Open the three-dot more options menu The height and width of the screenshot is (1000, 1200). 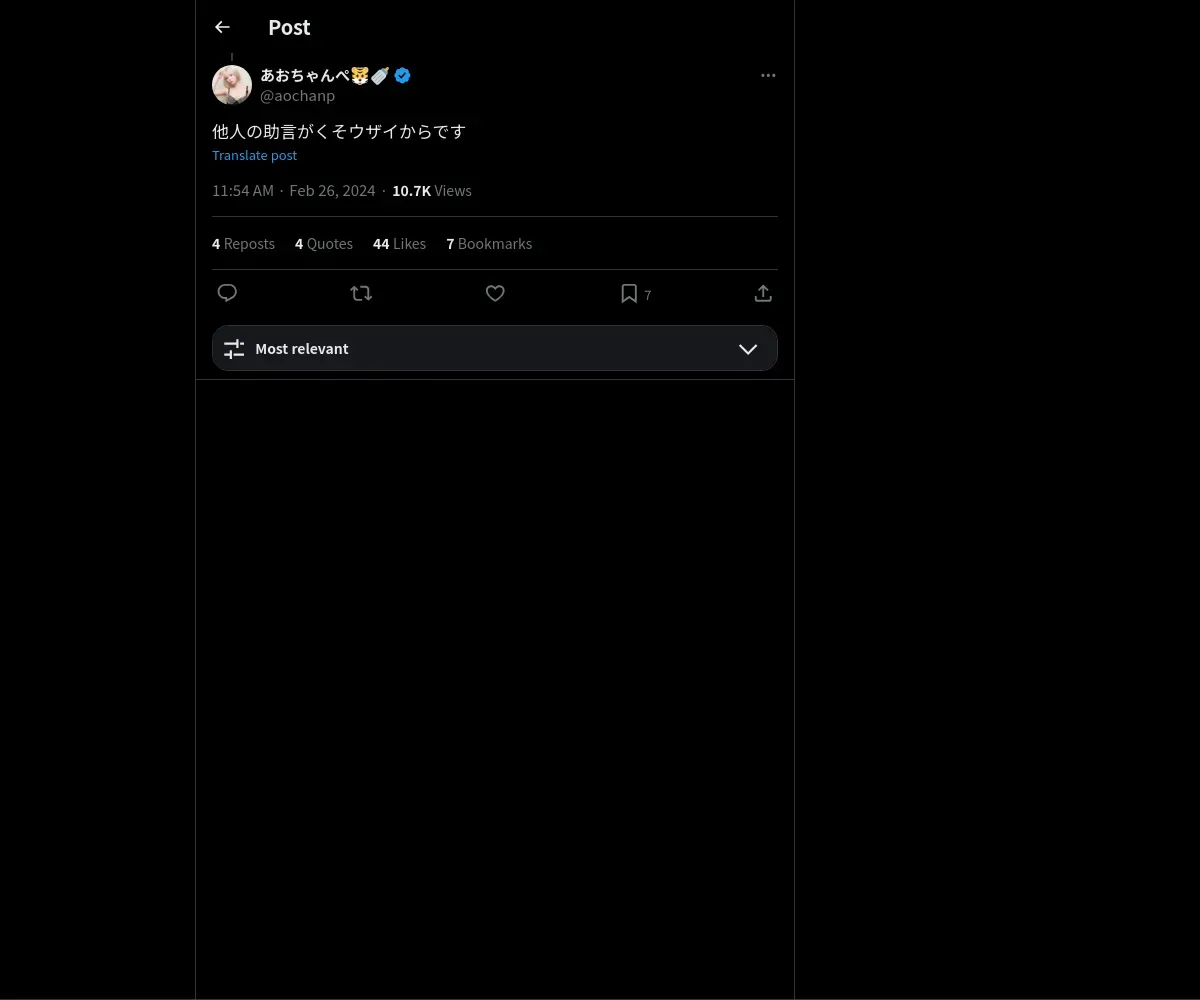point(768,76)
